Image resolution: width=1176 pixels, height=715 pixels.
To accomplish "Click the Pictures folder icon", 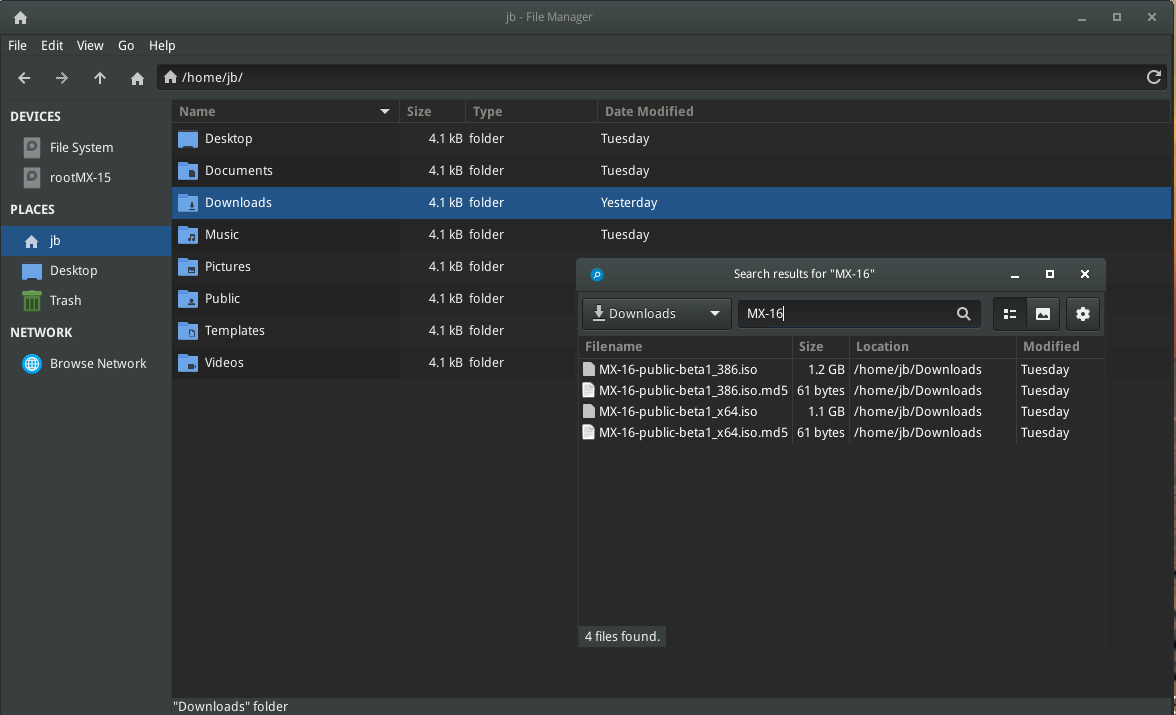I will pos(188,267).
